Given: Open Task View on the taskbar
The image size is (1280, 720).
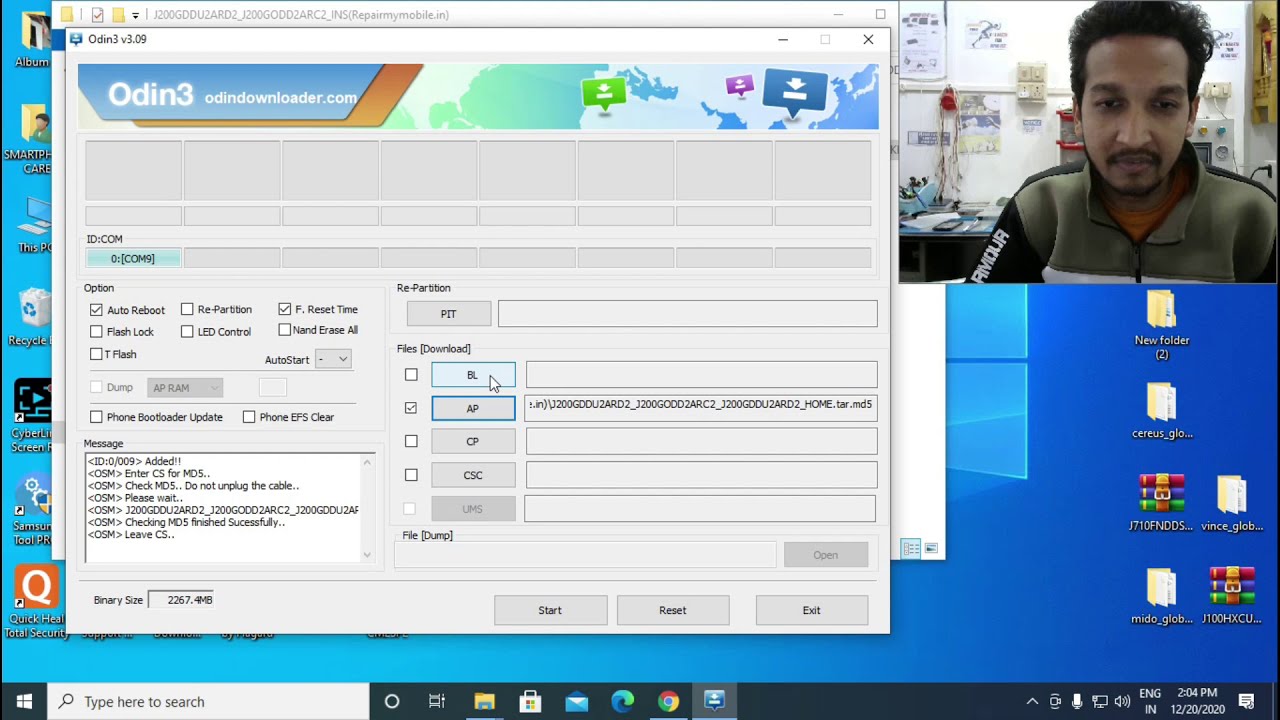Looking at the screenshot, I should [x=437, y=701].
